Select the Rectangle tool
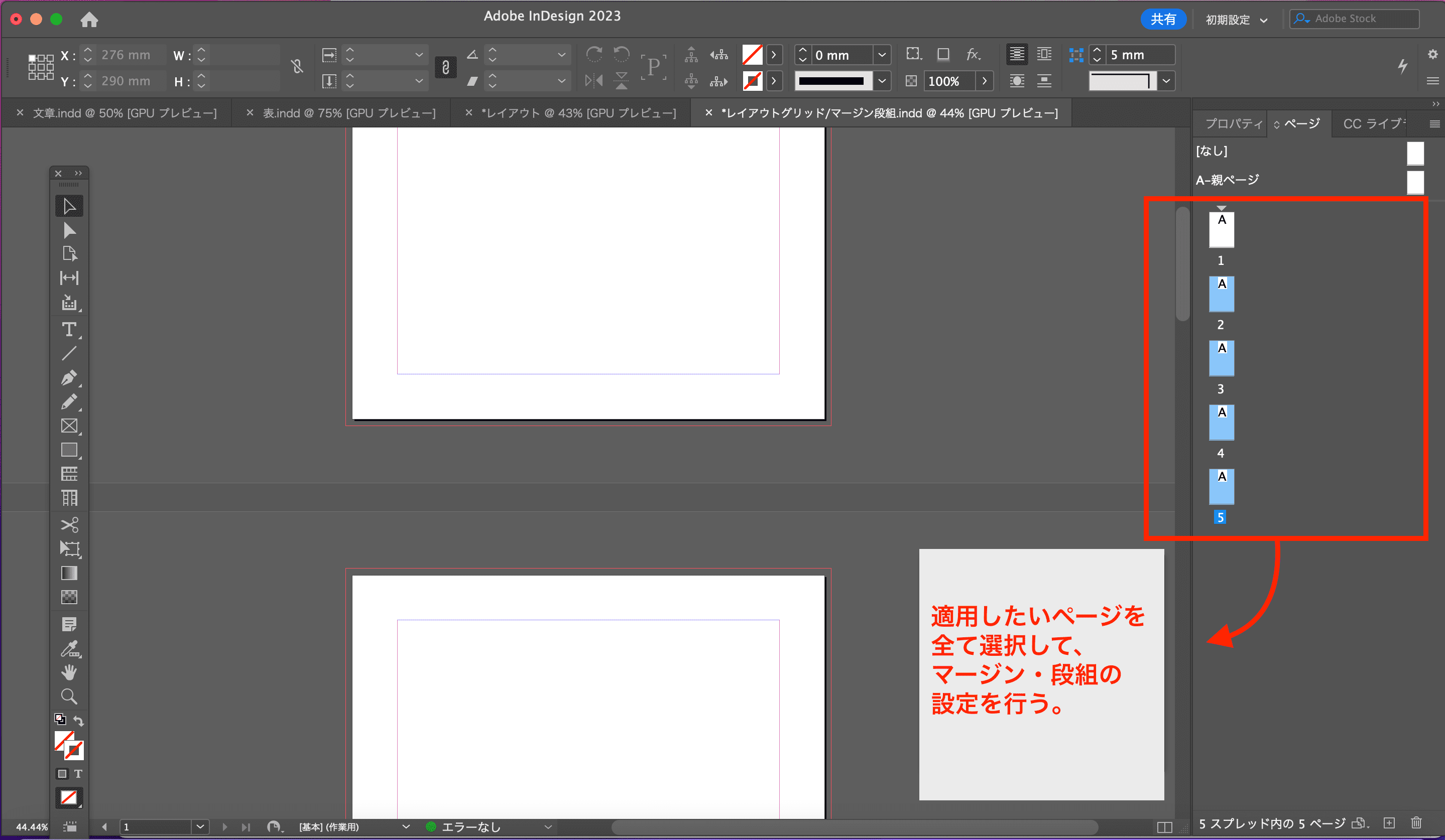Screen dimensions: 1445x840 click(69, 450)
